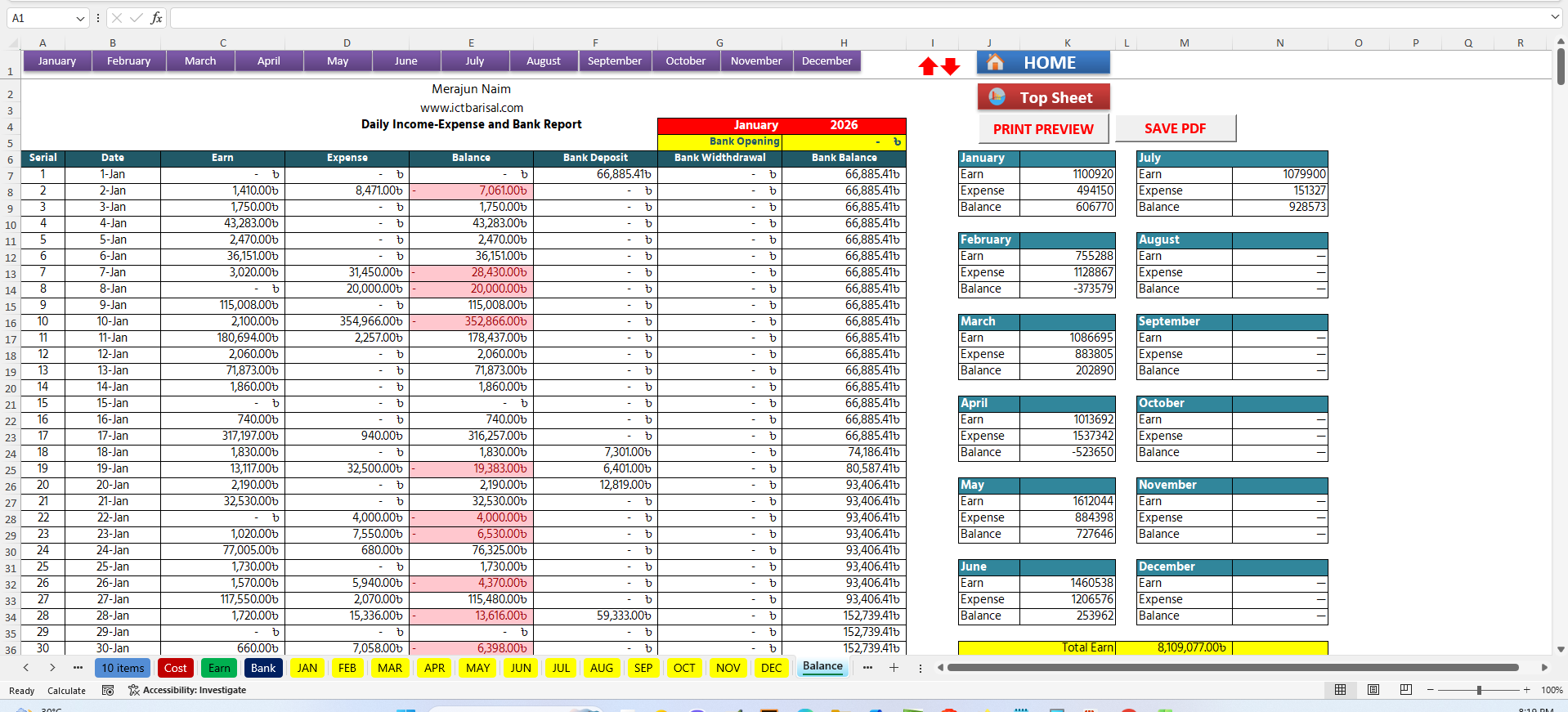
Task: Select the January month navigation button
Action: (x=57, y=61)
